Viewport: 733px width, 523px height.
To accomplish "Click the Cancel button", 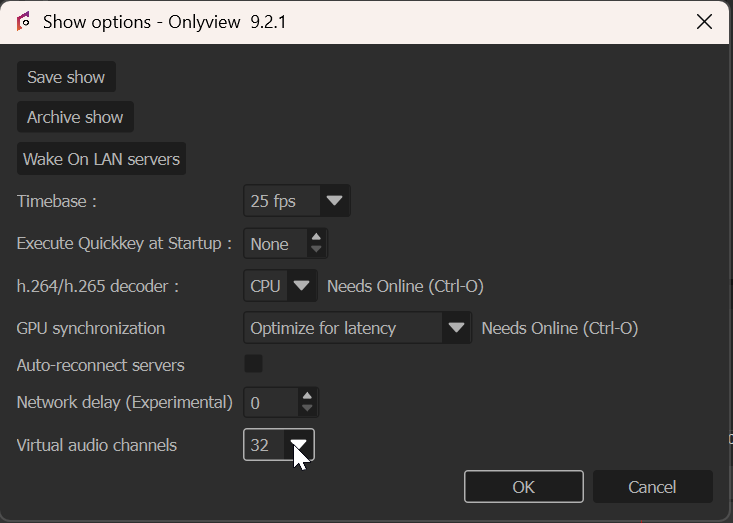I will [x=653, y=487].
